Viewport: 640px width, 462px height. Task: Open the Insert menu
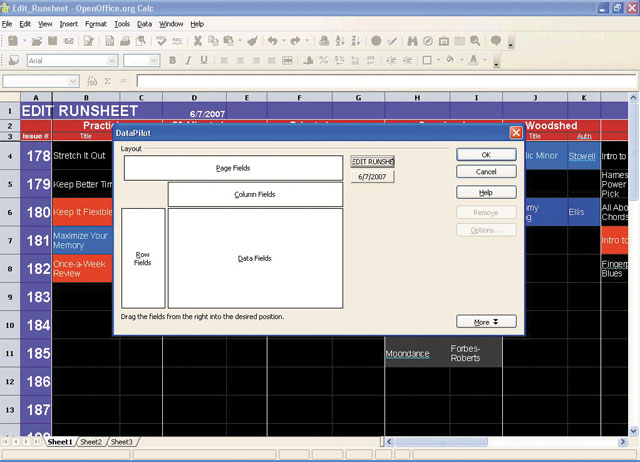pos(69,24)
